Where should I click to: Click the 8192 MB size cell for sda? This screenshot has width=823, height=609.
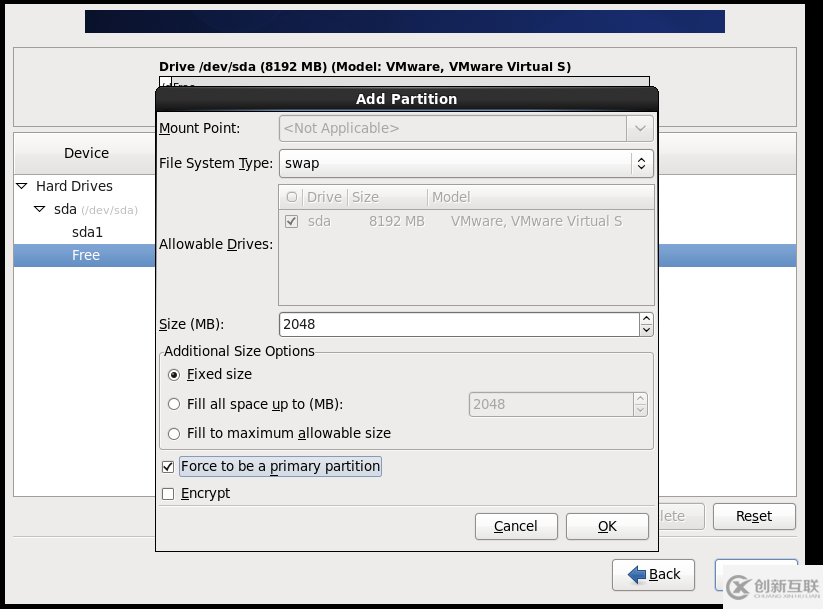click(396, 222)
